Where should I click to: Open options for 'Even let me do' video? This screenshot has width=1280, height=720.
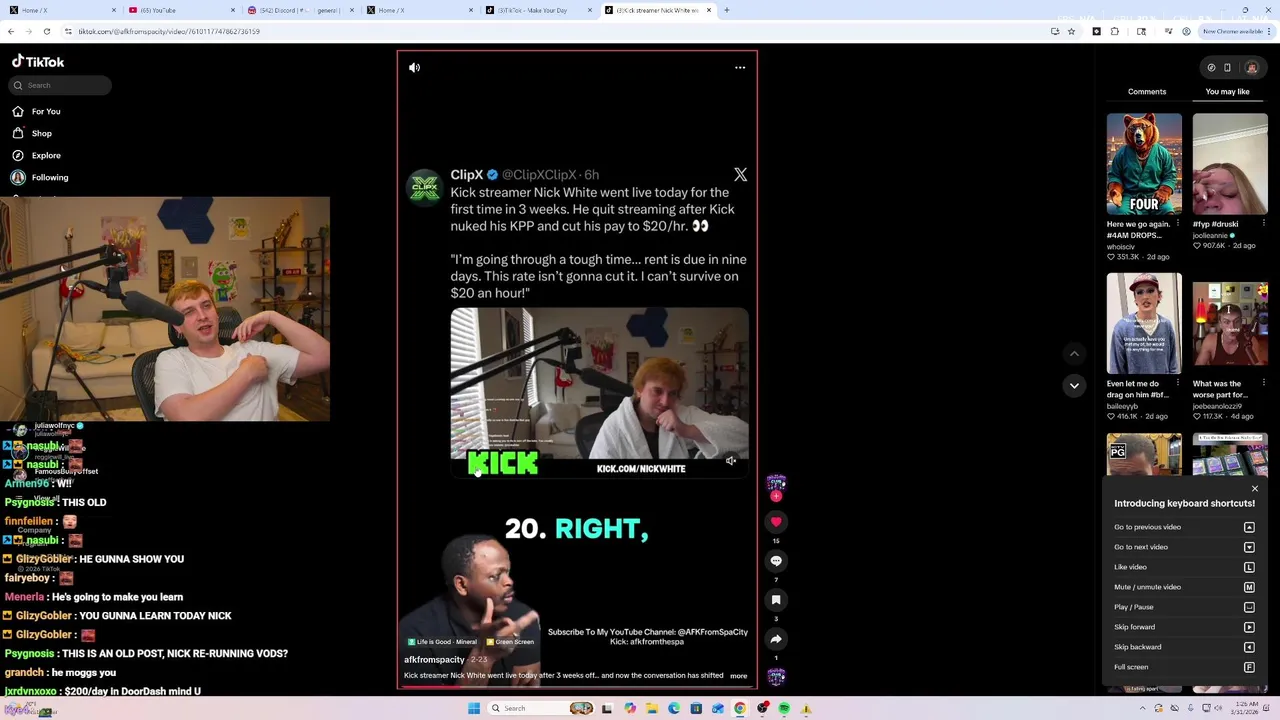tap(1178, 384)
